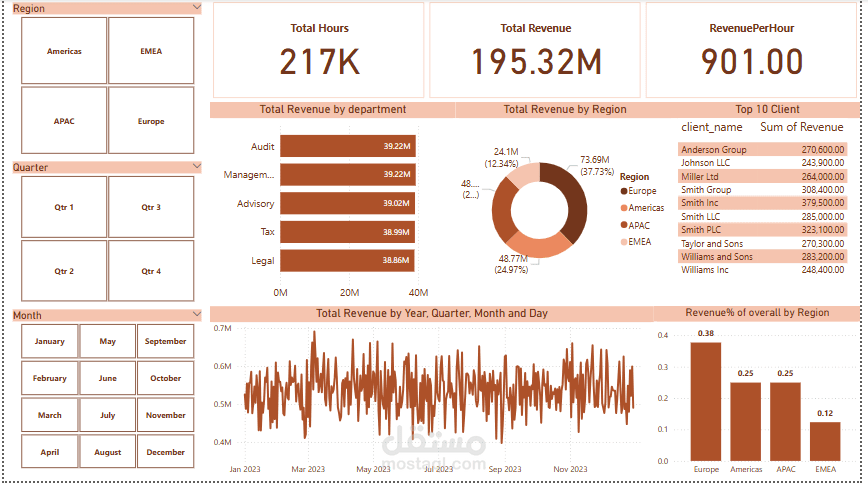Screen dimensions: 868x483
Task: Select the Williams Inc table row
Action: coord(762,270)
